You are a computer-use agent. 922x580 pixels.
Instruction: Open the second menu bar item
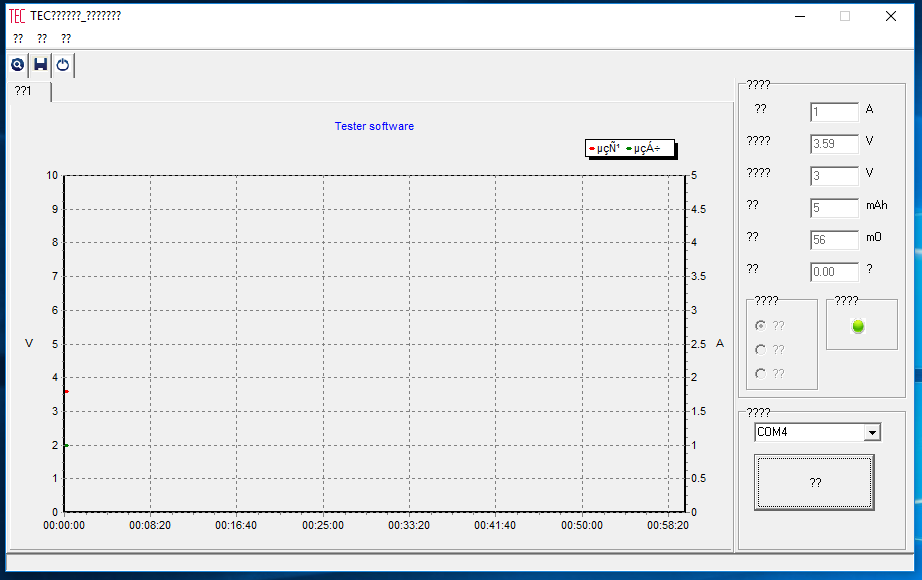coord(42,39)
